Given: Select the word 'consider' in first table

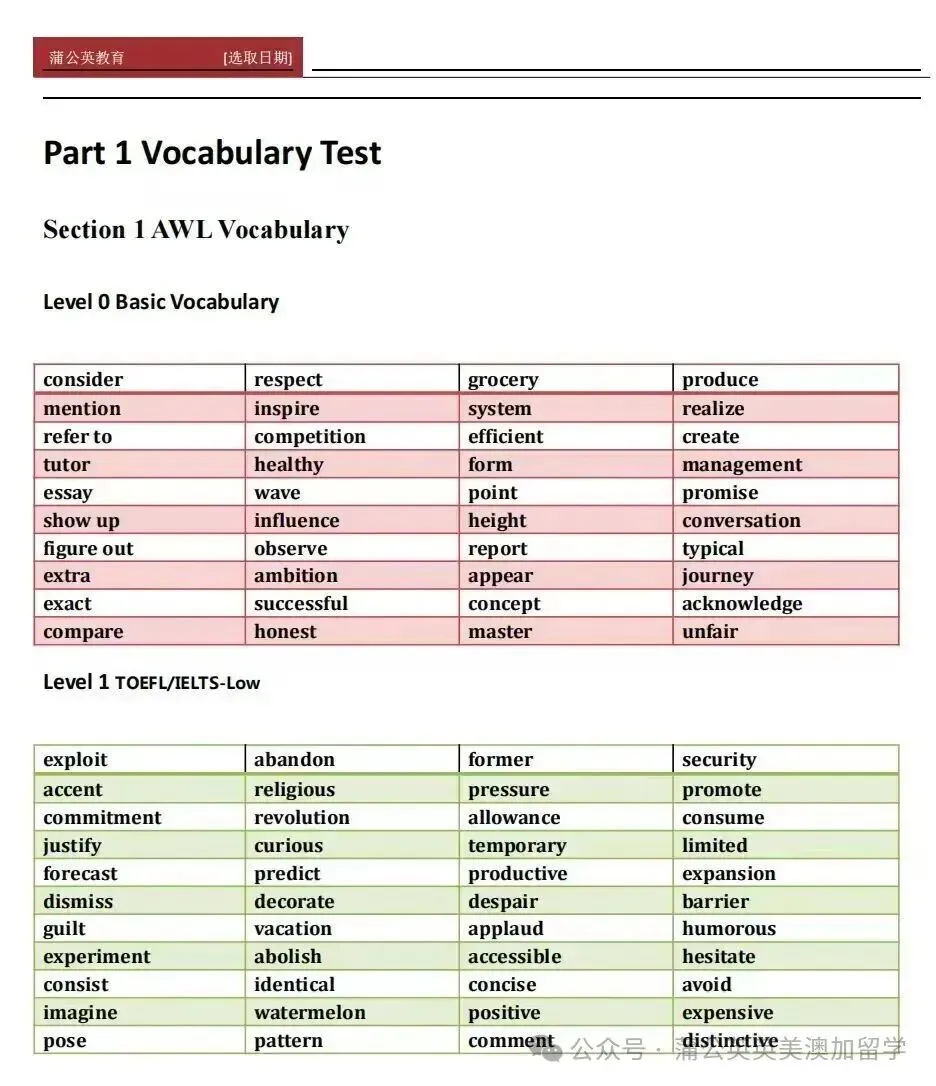Looking at the screenshot, I should tap(83, 380).
